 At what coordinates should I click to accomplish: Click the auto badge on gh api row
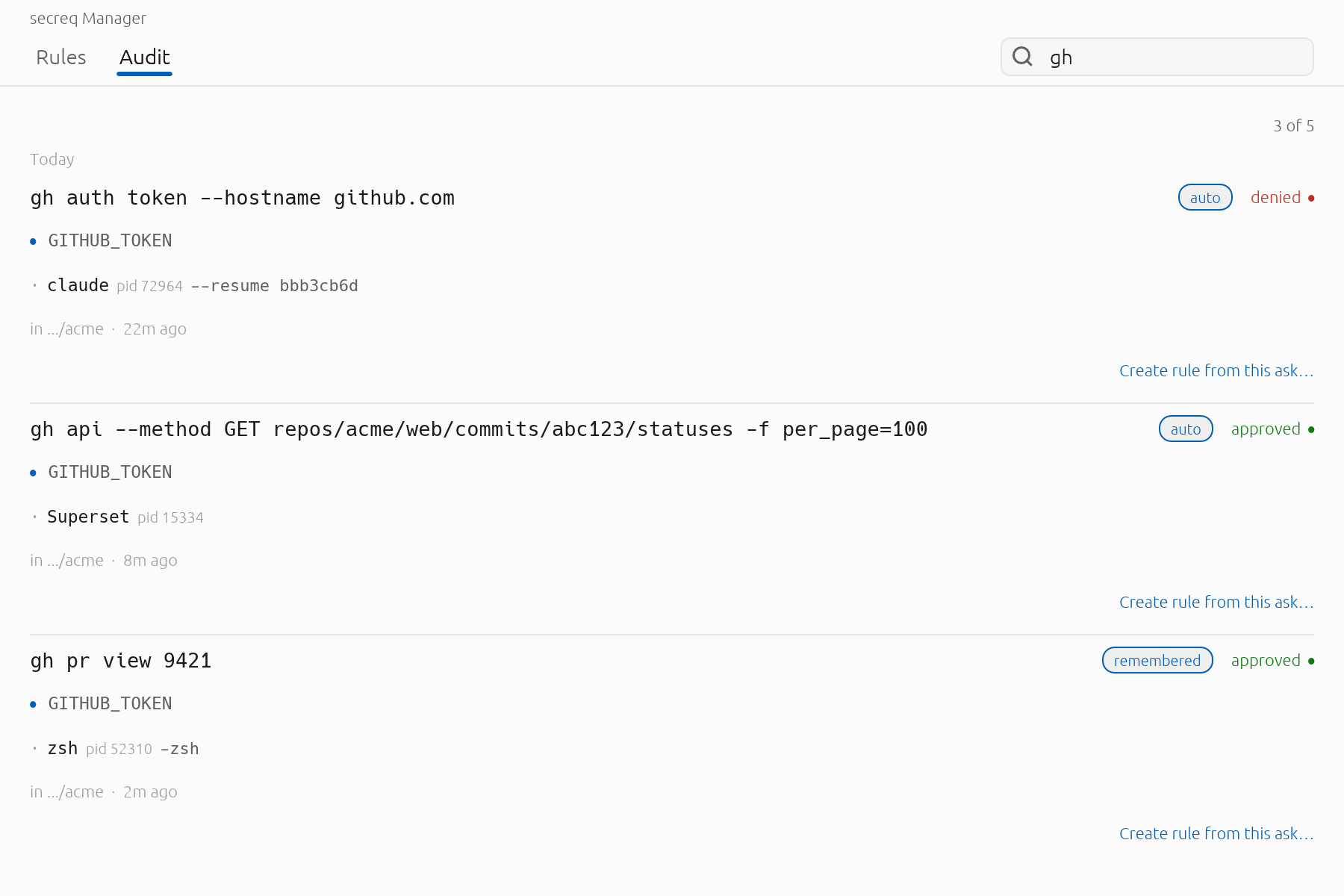click(1186, 429)
